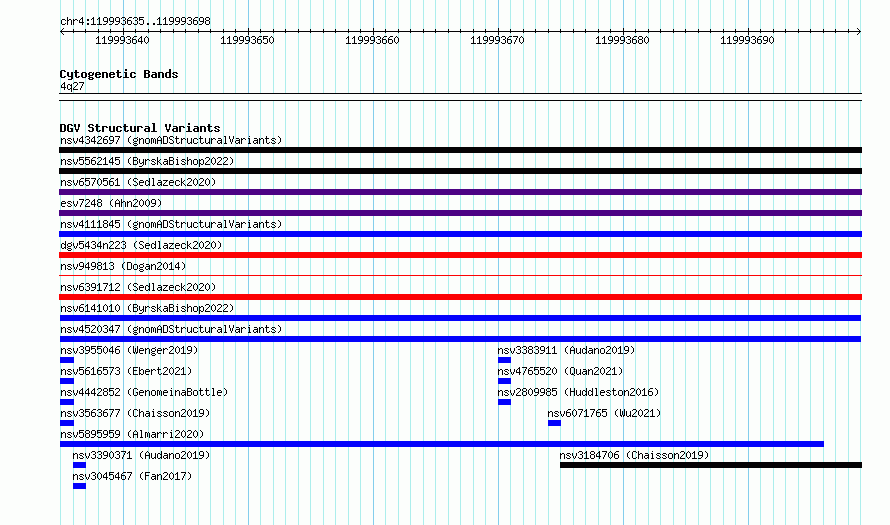Click small blue marker under nsv3045467
This screenshot has height=525, width=890.
coord(79,486)
